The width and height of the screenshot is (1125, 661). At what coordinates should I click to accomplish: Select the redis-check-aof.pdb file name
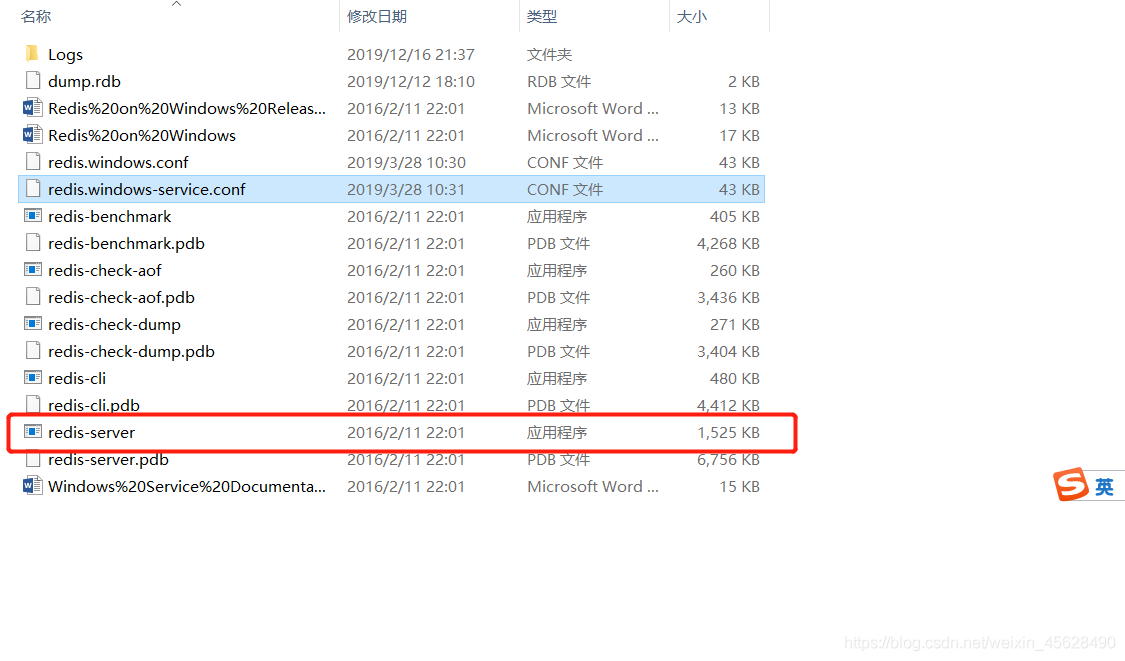[x=121, y=297]
